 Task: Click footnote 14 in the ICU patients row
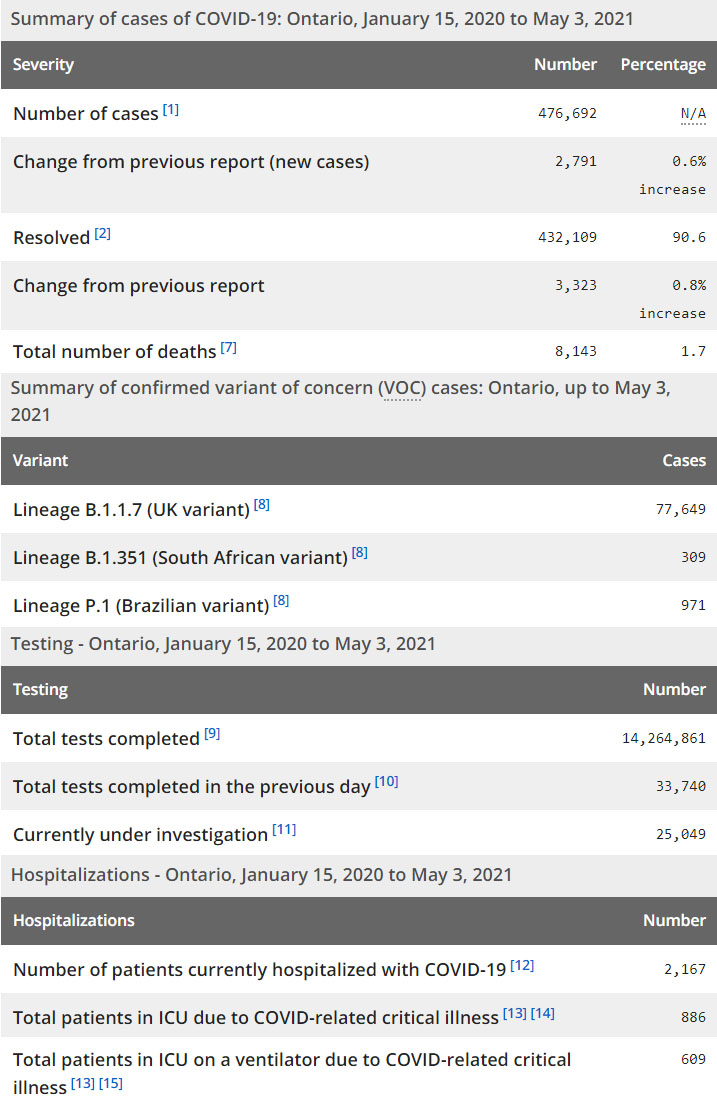click(x=543, y=1014)
